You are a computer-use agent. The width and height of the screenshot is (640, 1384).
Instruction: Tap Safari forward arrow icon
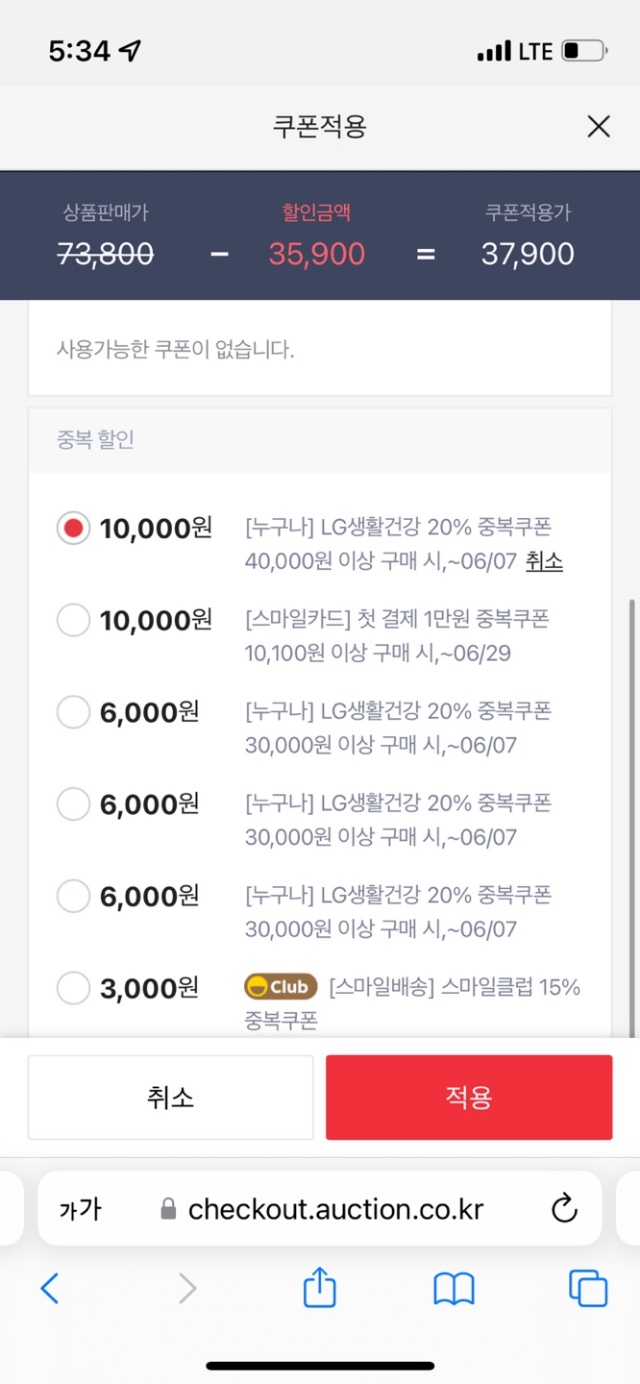click(x=187, y=1288)
